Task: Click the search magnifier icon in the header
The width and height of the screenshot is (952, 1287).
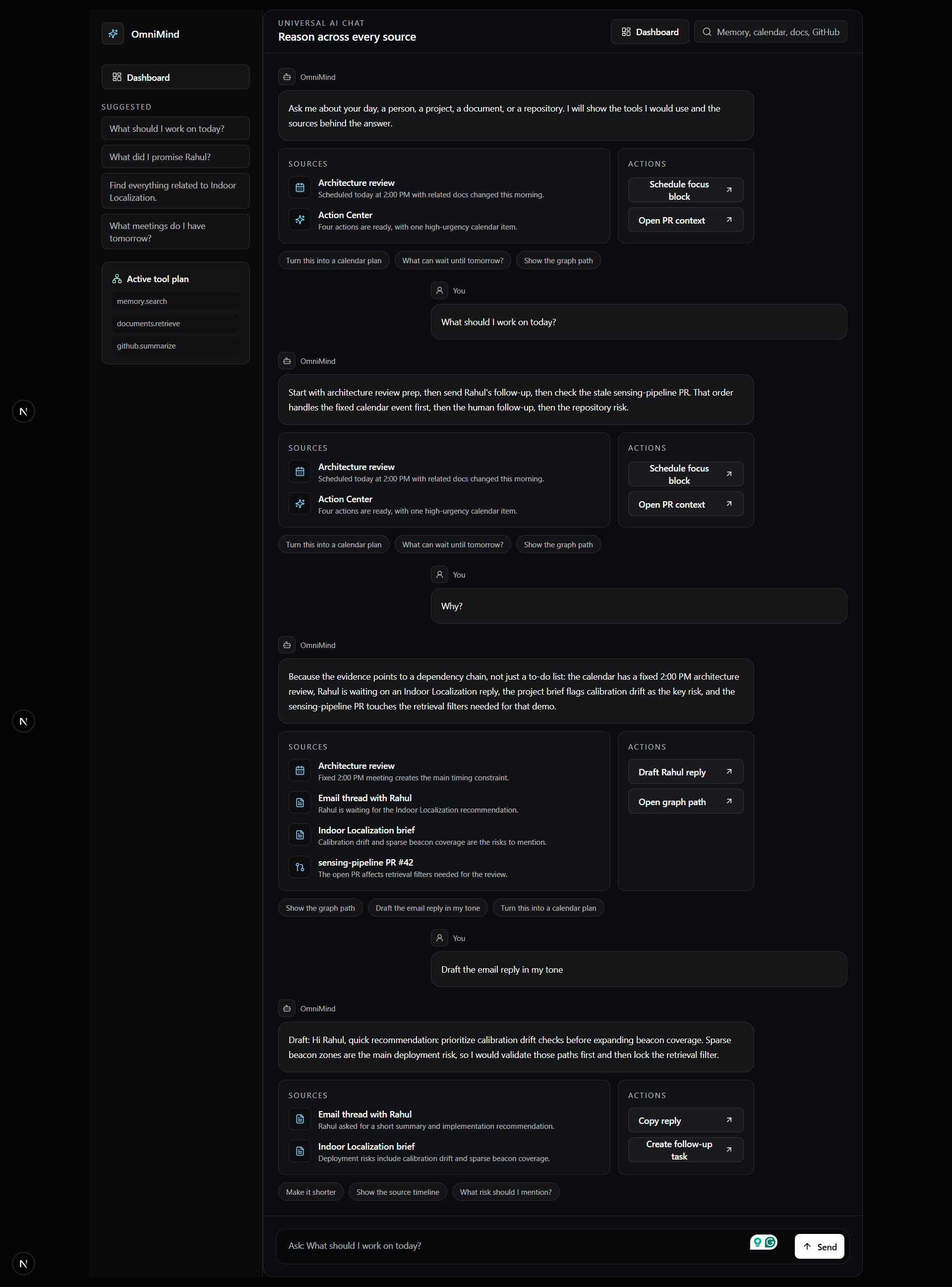Action: tap(707, 32)
